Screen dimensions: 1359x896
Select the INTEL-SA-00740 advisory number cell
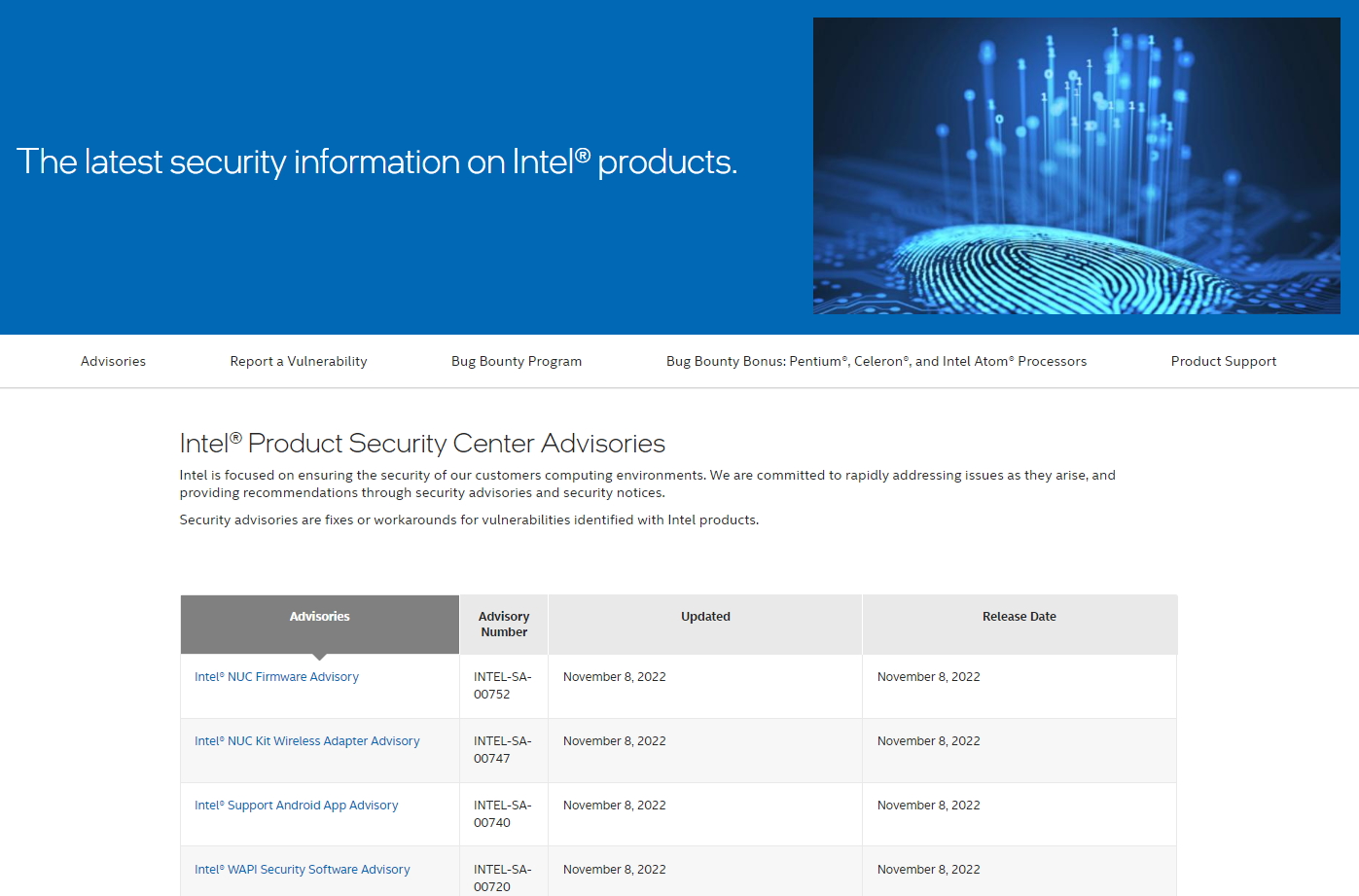point(503,813)
